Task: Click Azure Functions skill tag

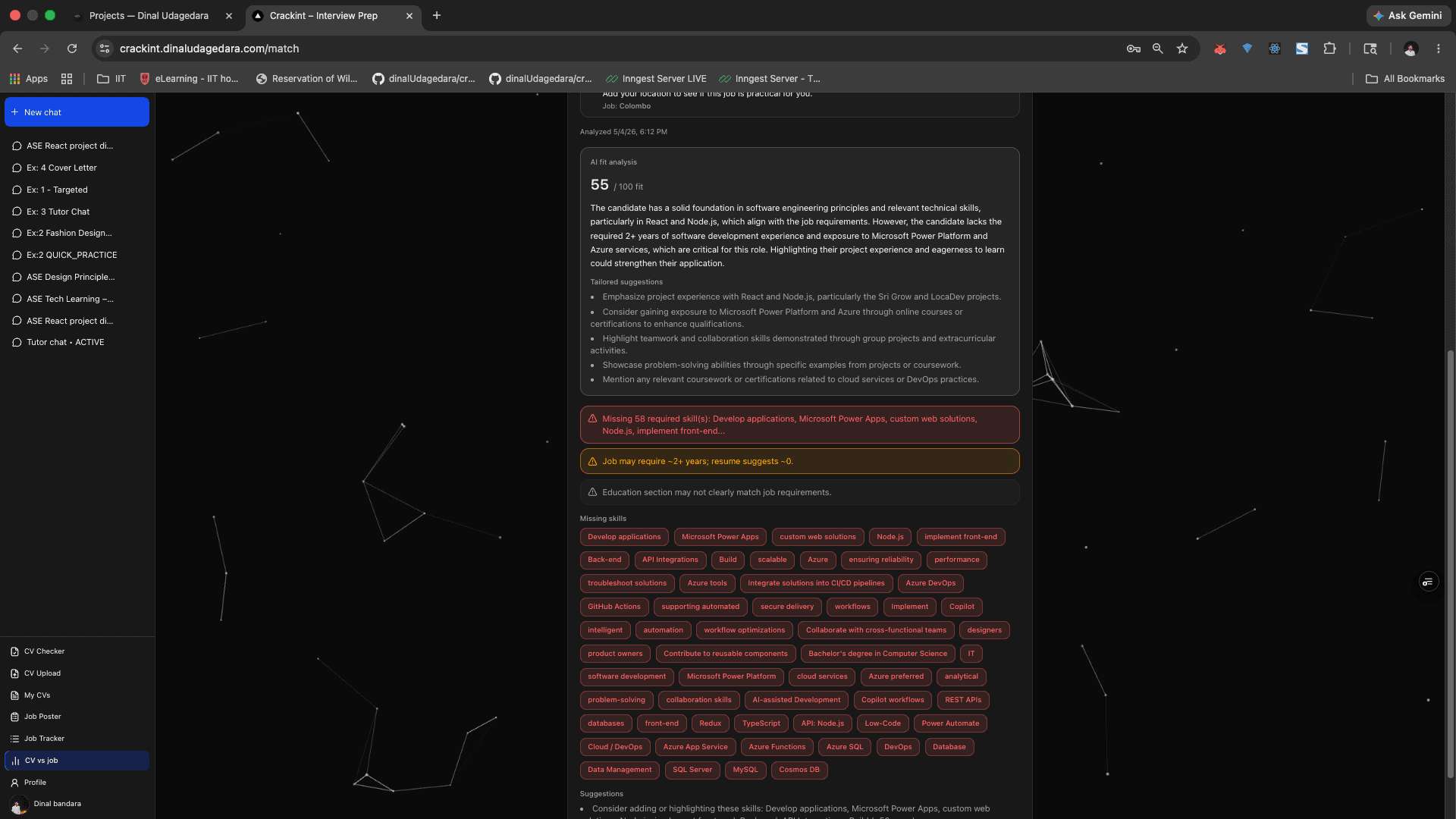Action: (777, 747)
